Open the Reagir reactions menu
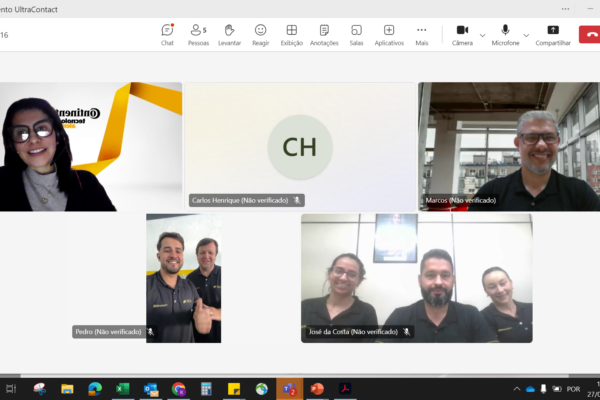600x400 pixels. click(x=260, y=34)
